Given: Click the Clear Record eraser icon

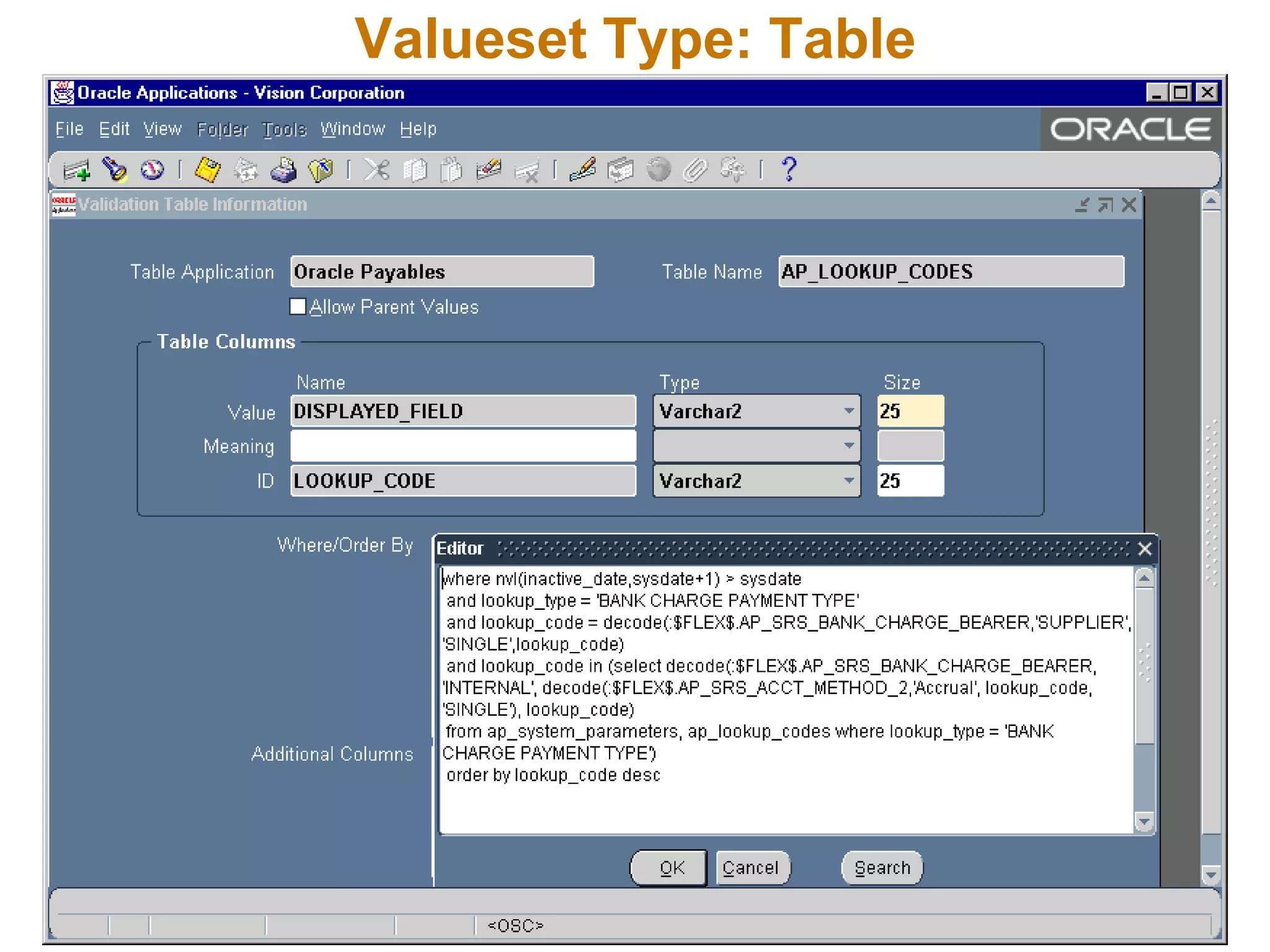Looking at the screenshot, I should pos(489,170).
